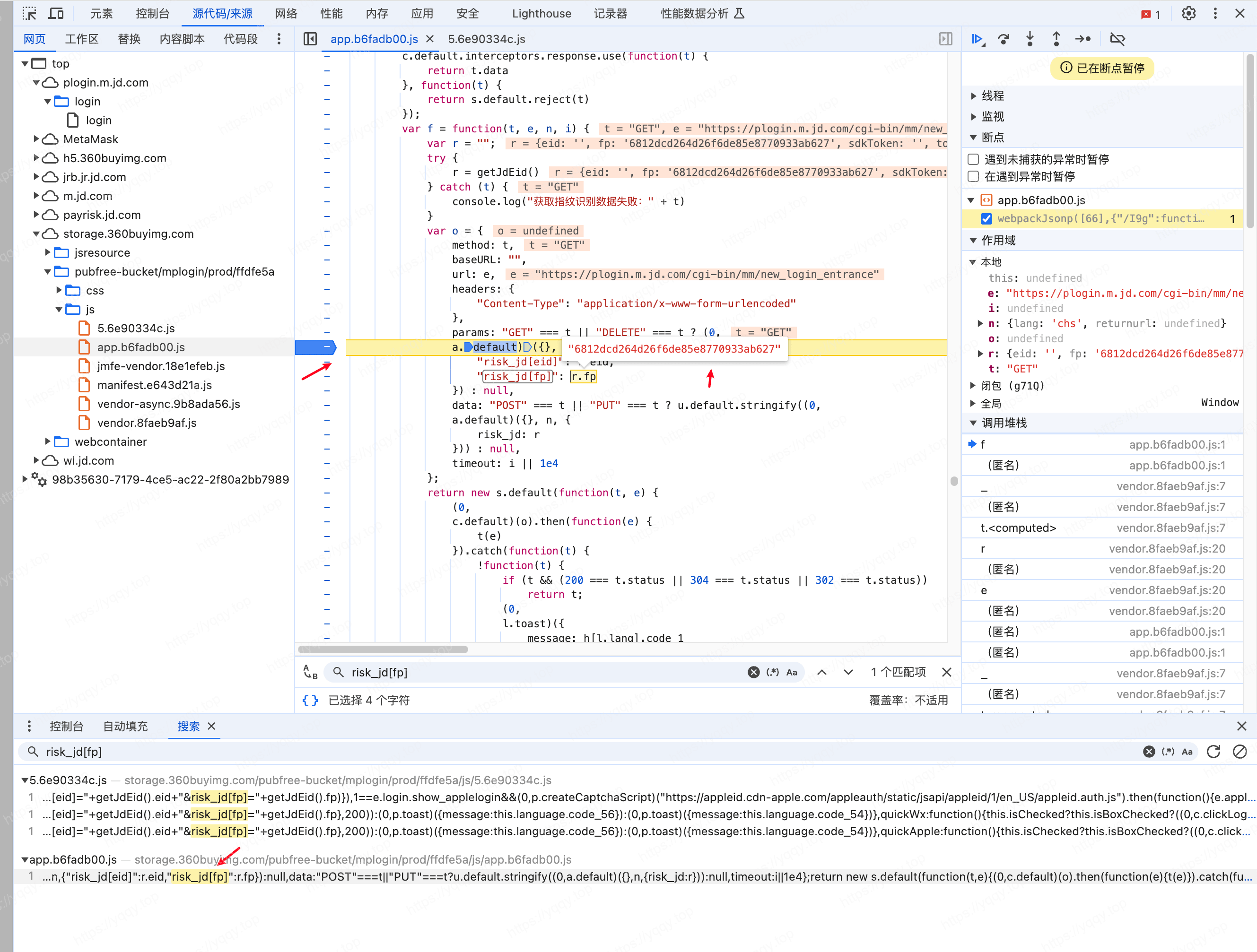Screen dimensions: 1257x952
Task: Uncheck the webpackJsonp breakpoint checkbox
Action: click(x=986, y=219)
